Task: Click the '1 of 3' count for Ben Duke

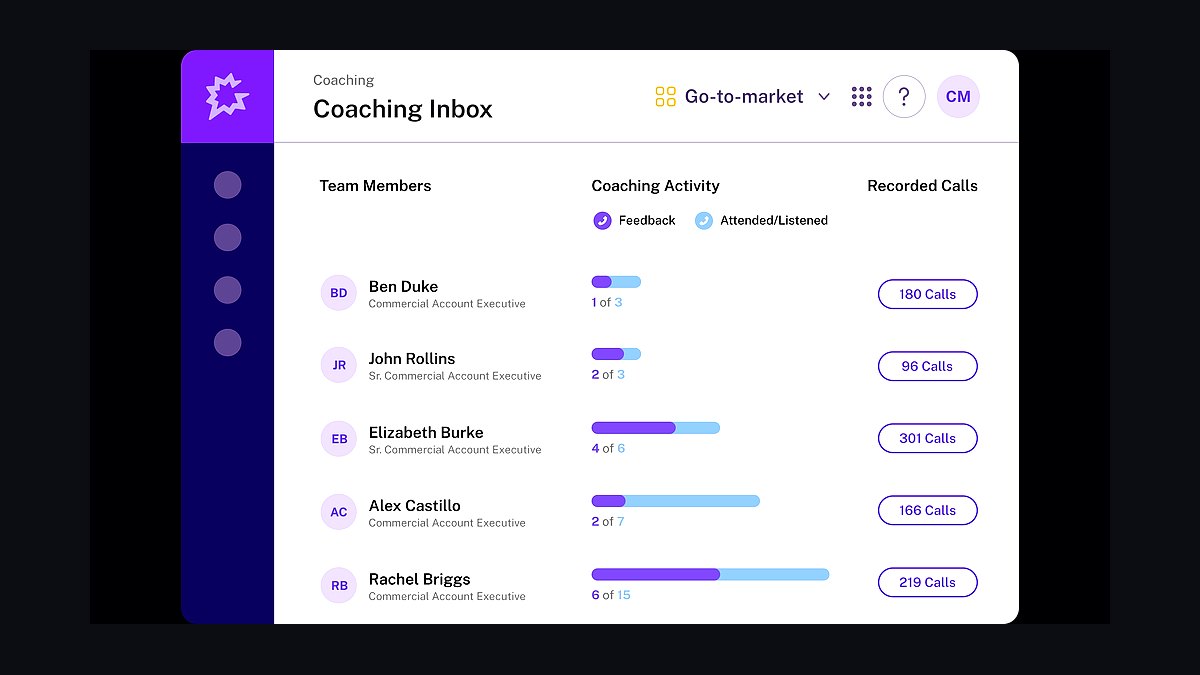Action: [x=607, y=302]
